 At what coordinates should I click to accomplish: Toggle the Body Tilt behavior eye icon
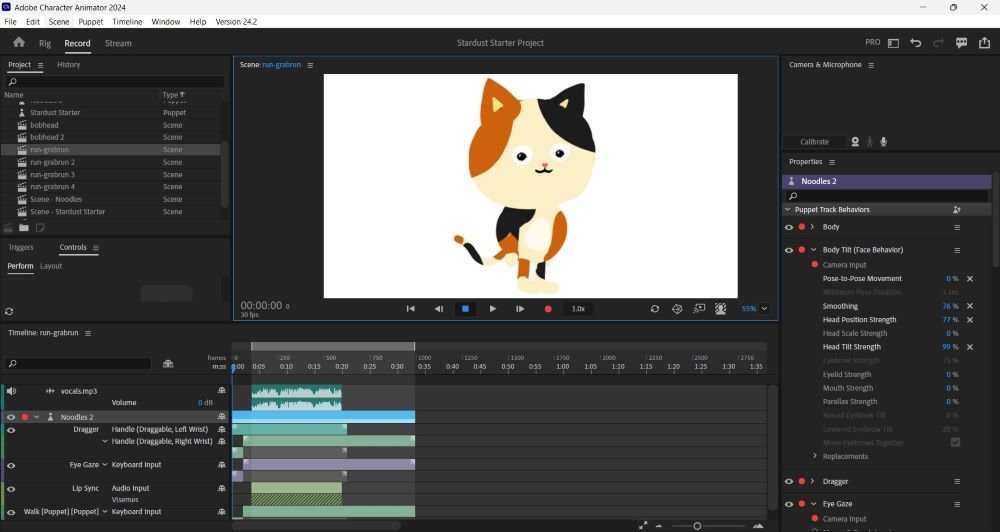788,250
